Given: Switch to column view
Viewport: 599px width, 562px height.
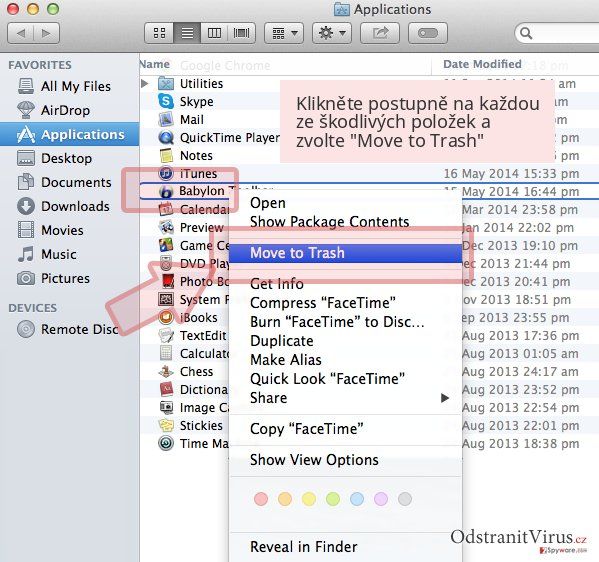Looking at the screenshot, I should pos(214,33).
